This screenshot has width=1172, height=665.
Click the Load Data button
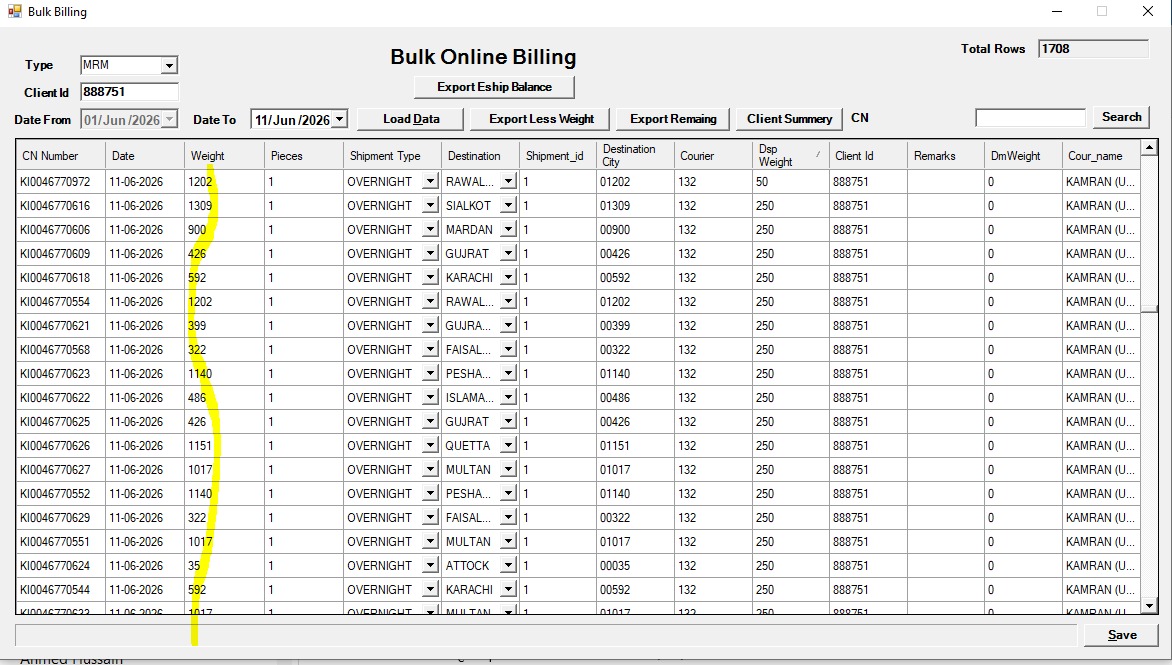click(x=411, y=119)
